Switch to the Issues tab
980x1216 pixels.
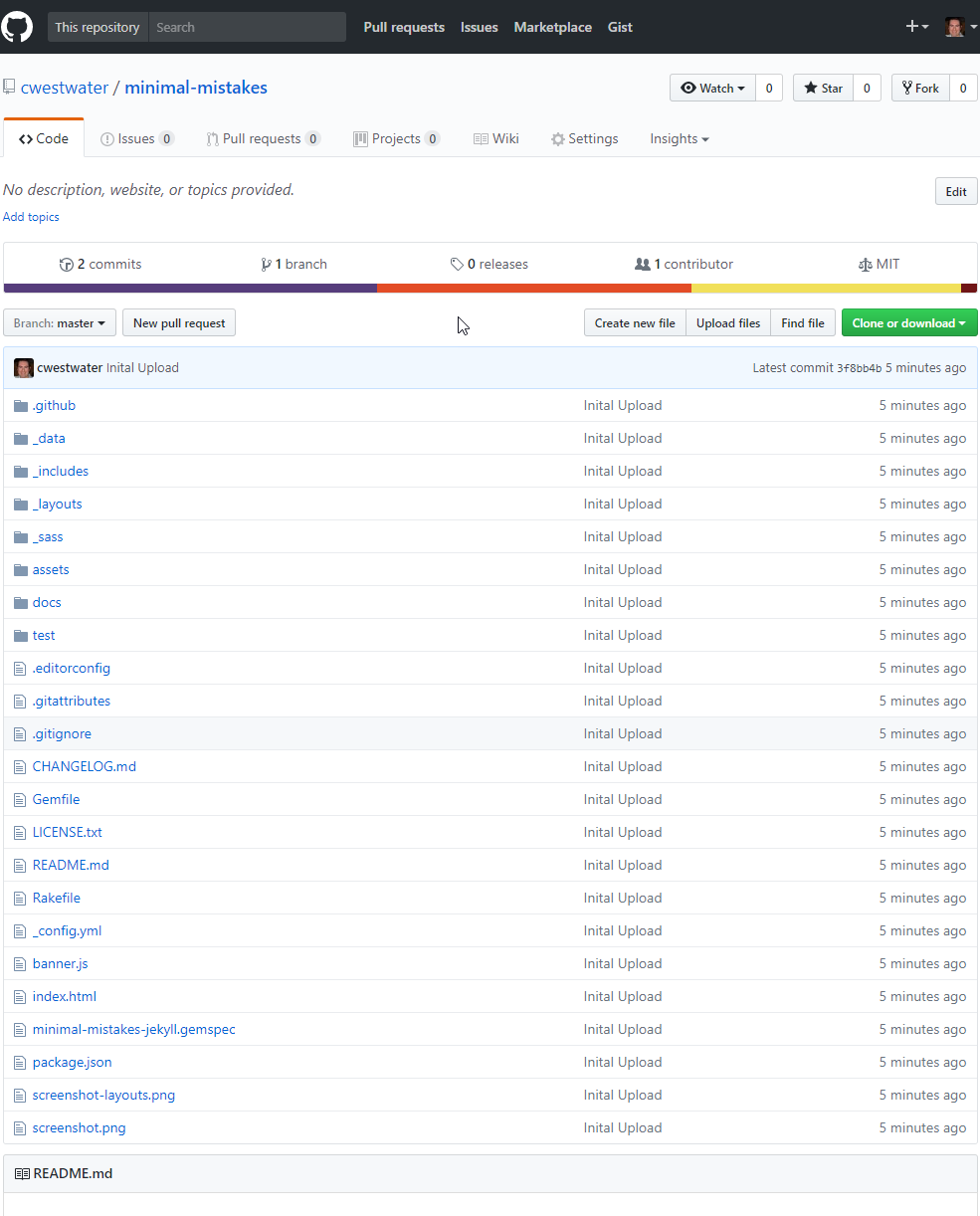(x=137, y=139)
